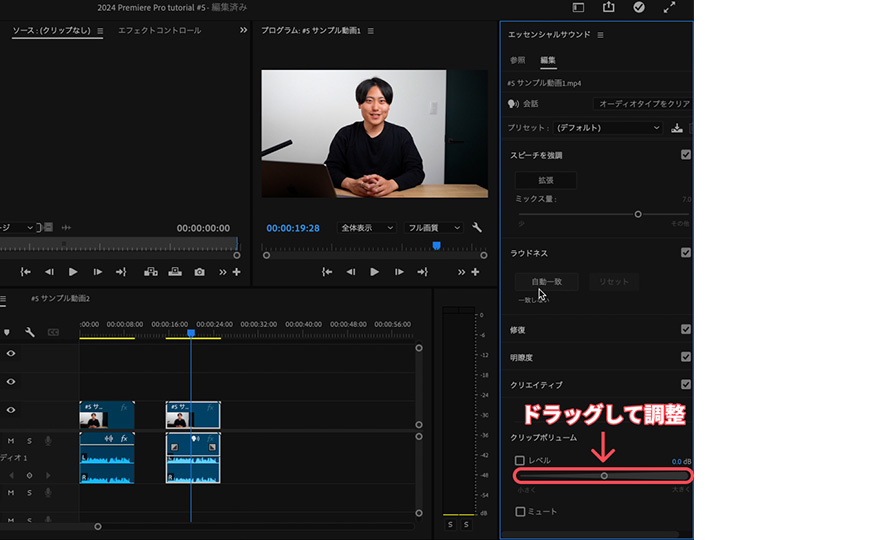Expand Program monitor extra controls chevron
Image resolution: width=869 pixels, height=540 pixels.
(x=461, y=272)
